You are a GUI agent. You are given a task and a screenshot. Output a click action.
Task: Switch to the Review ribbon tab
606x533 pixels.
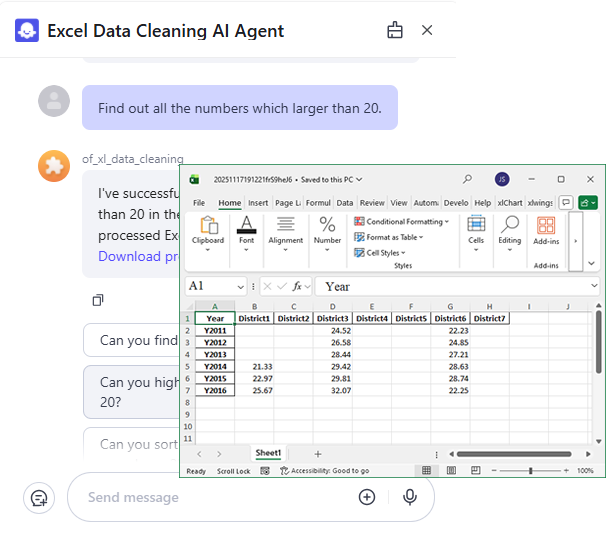click(x=372, y=203)
